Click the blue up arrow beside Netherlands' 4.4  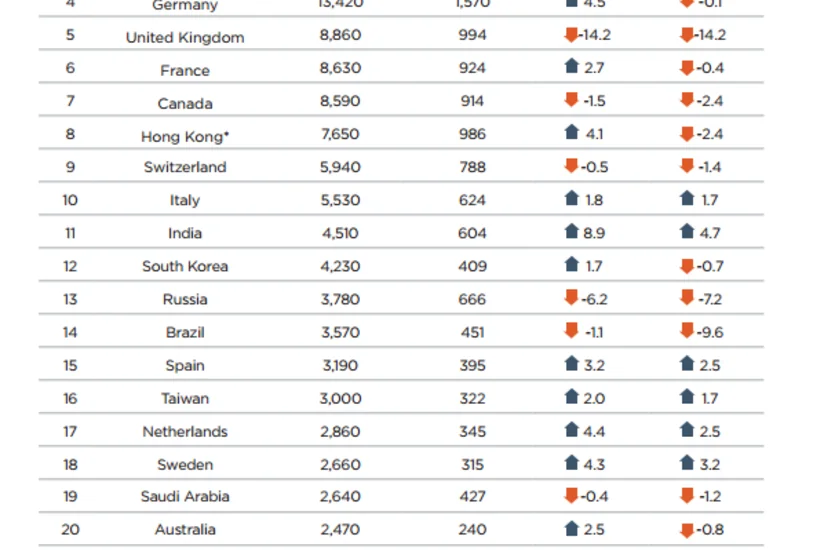pos(571,430)
